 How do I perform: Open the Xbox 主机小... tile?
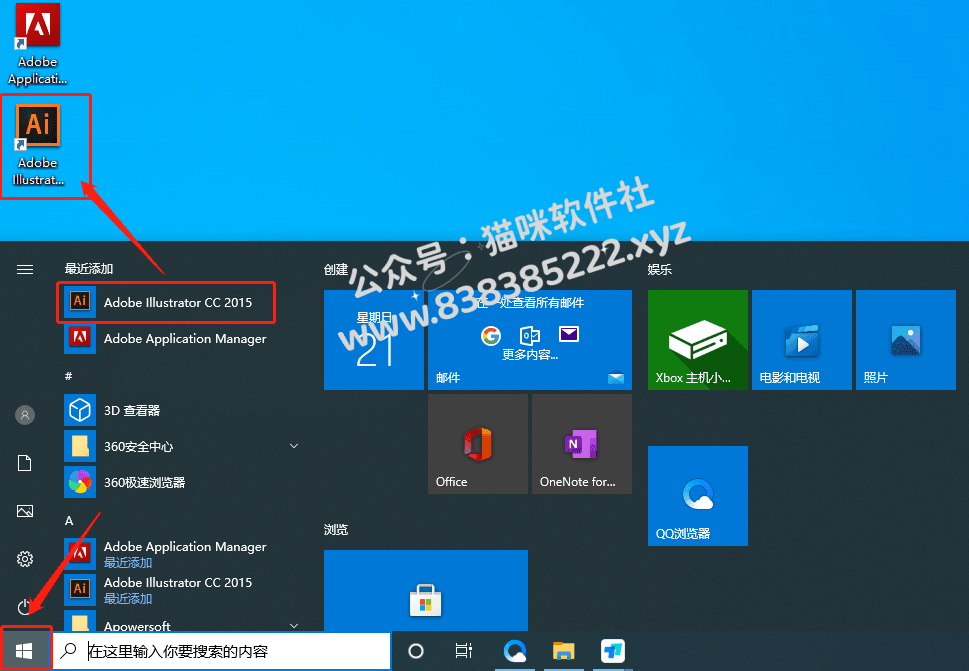coord(698,340)
